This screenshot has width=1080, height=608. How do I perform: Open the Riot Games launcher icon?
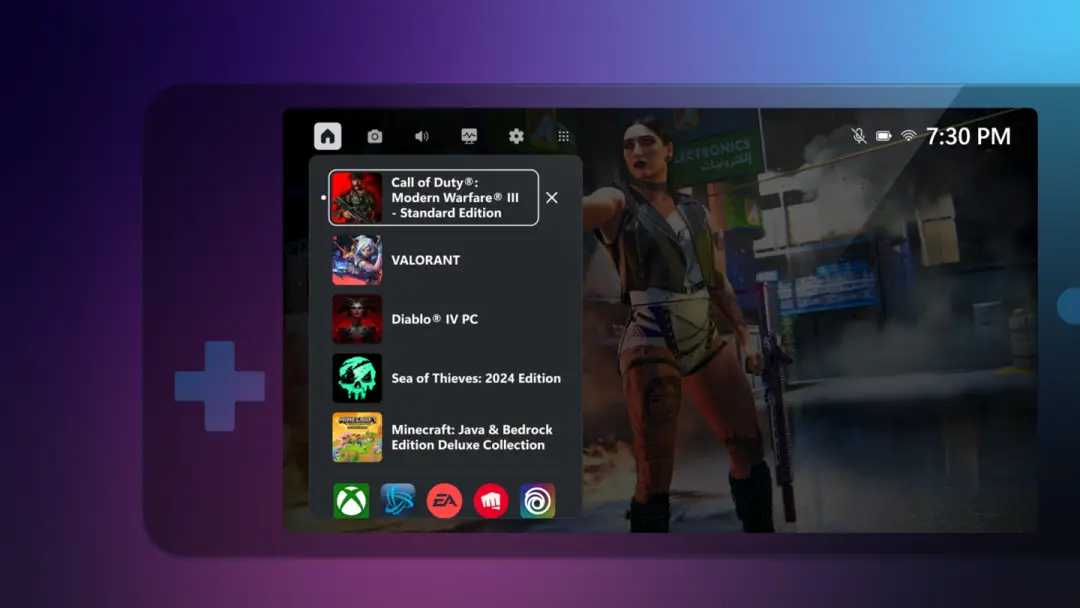coord(491,501)
